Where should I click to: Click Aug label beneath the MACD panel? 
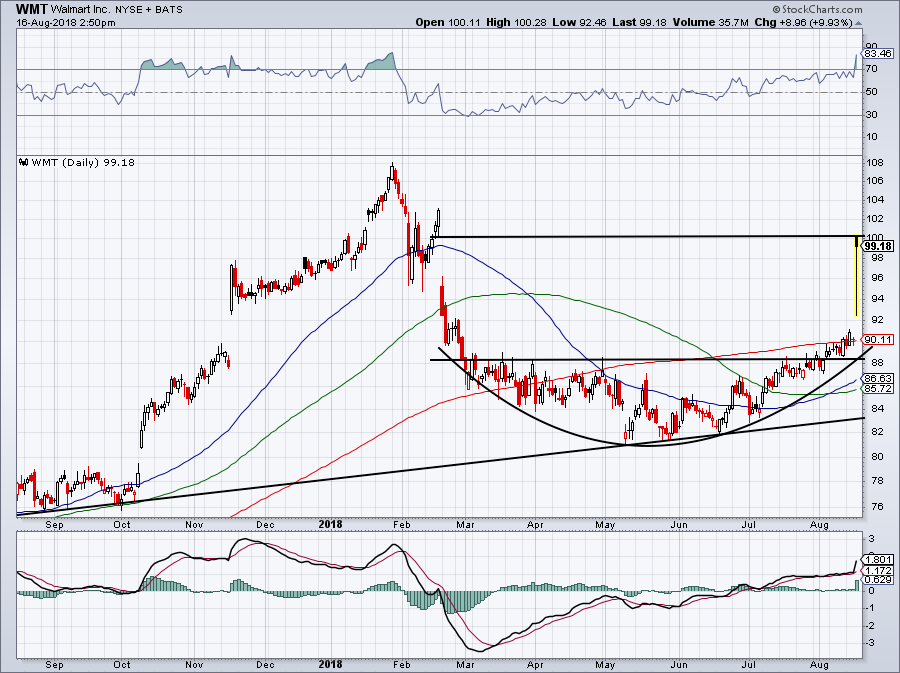click(x=820, y=665)
